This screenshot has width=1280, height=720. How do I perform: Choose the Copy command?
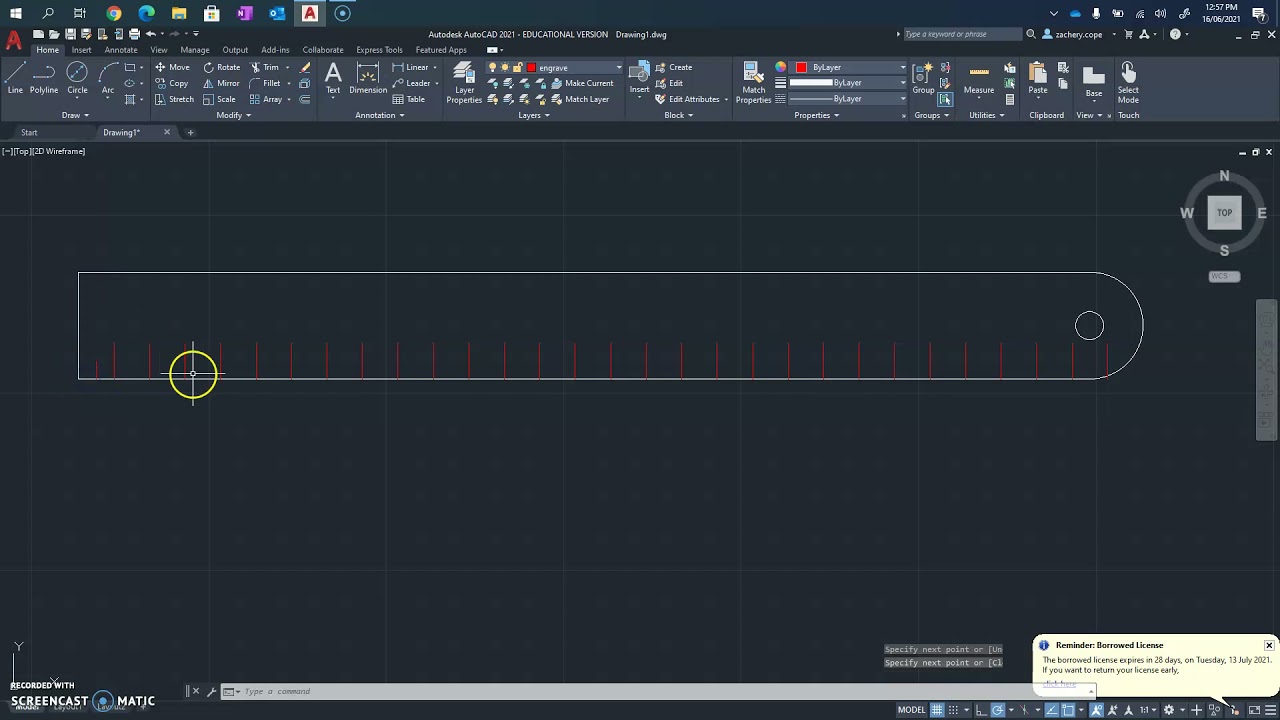point(172,83)
